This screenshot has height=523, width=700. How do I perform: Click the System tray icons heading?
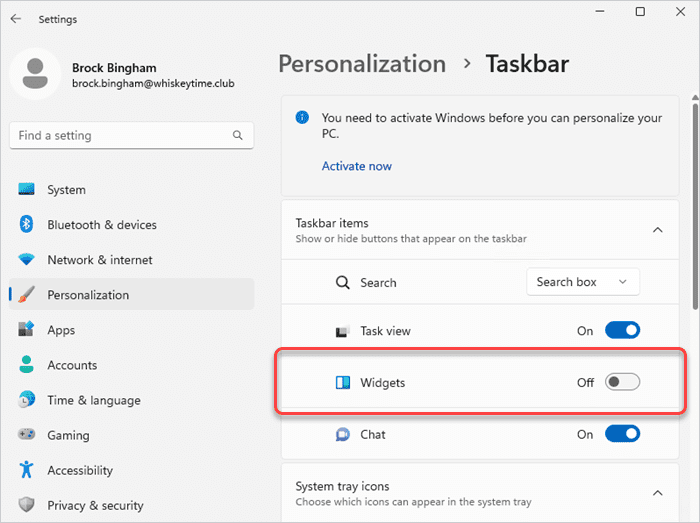pyautogui.click(x=342, y=486)
